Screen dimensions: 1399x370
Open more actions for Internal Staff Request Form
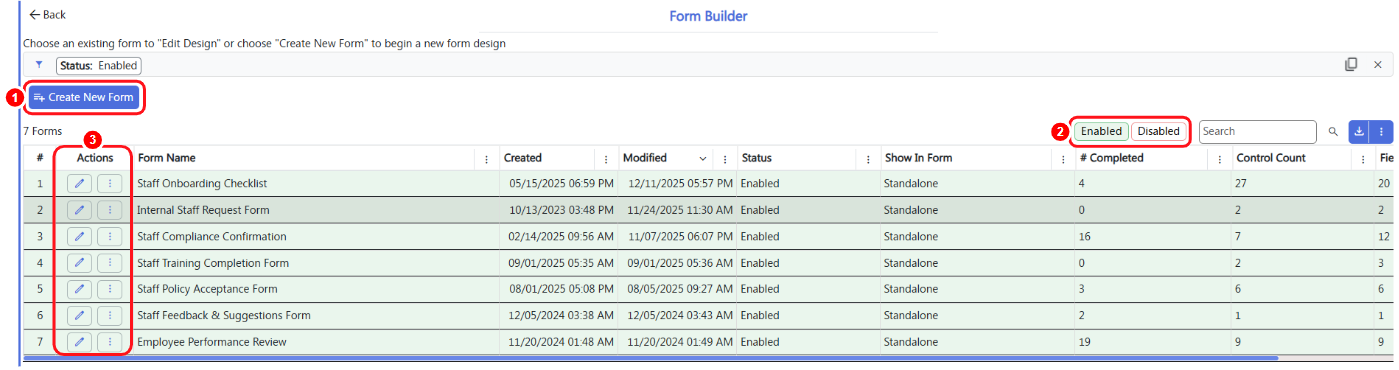(109, 210)
